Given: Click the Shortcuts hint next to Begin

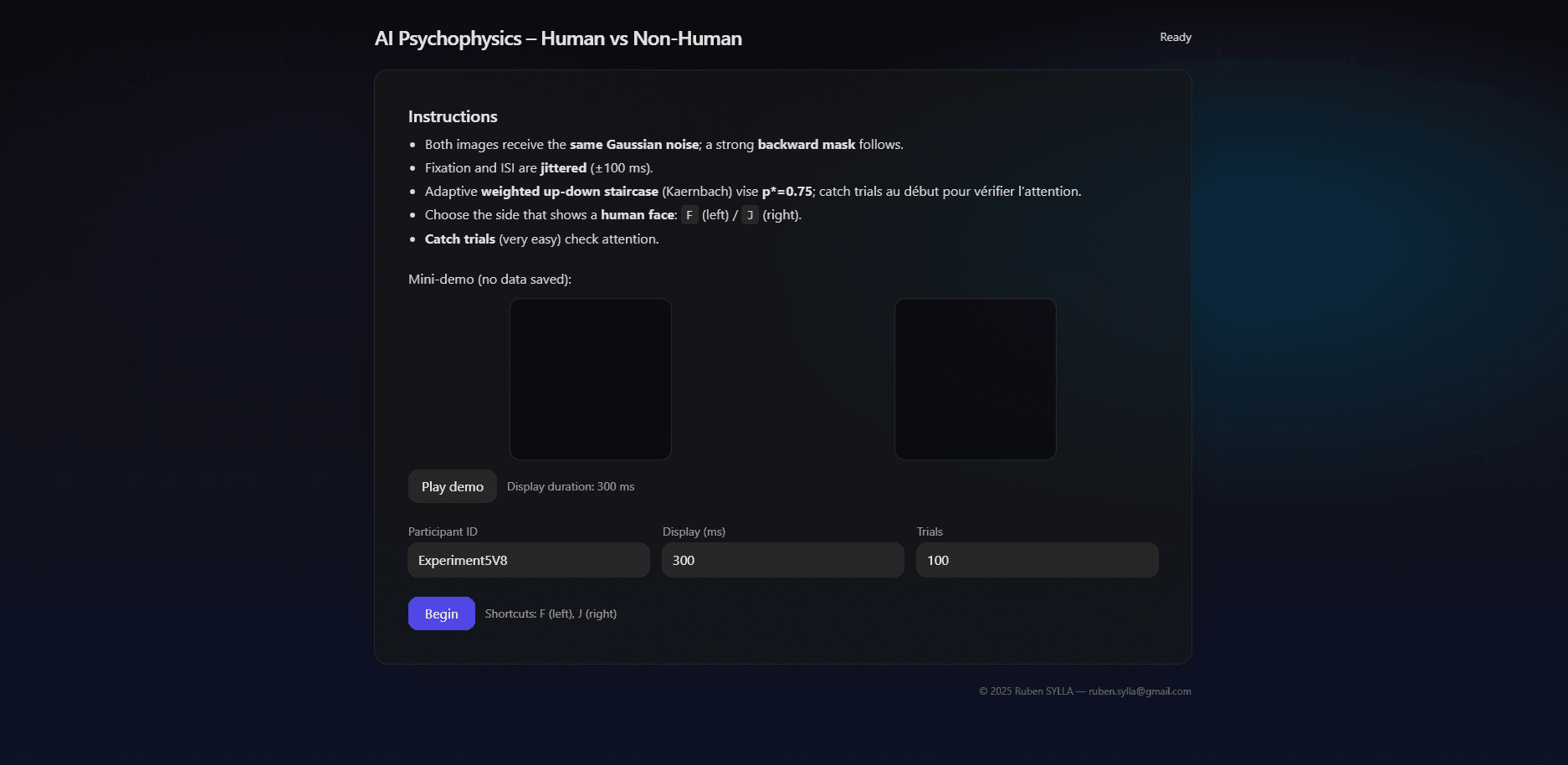Looking at the screenshot, I should [551, 614].
